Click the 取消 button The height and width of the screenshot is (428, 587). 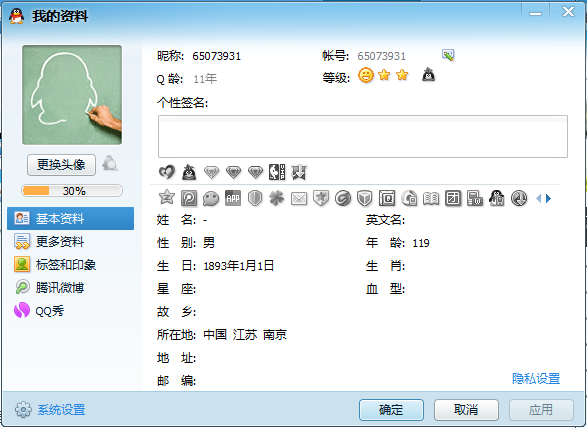click(x=466, y=410)
